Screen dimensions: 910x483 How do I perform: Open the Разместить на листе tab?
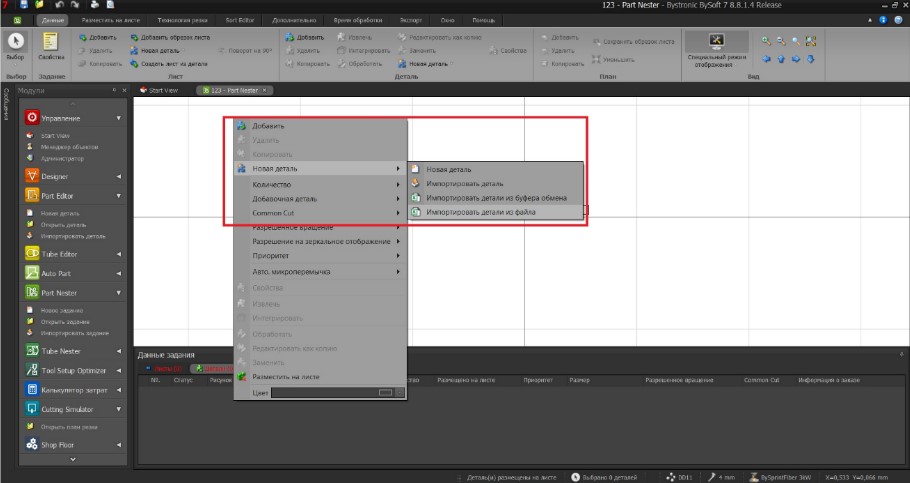point(110,20)
